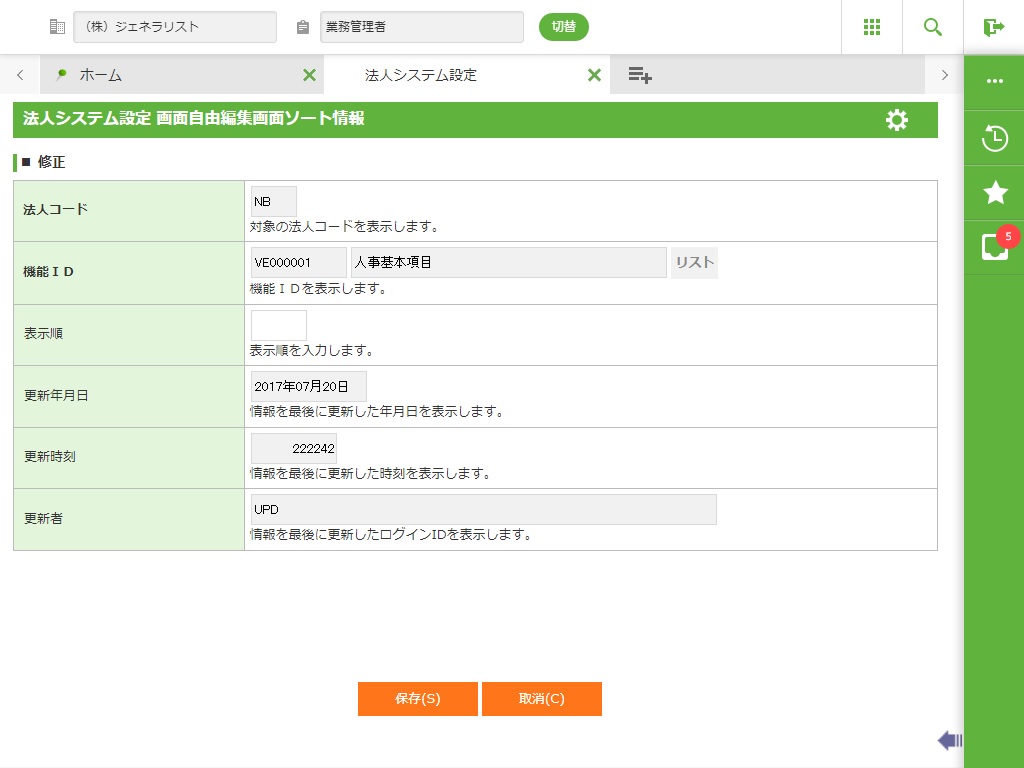Click the purple collapse arrow at bottom right
Viewport: 1024px width, 768px height.
click(949, 740)
